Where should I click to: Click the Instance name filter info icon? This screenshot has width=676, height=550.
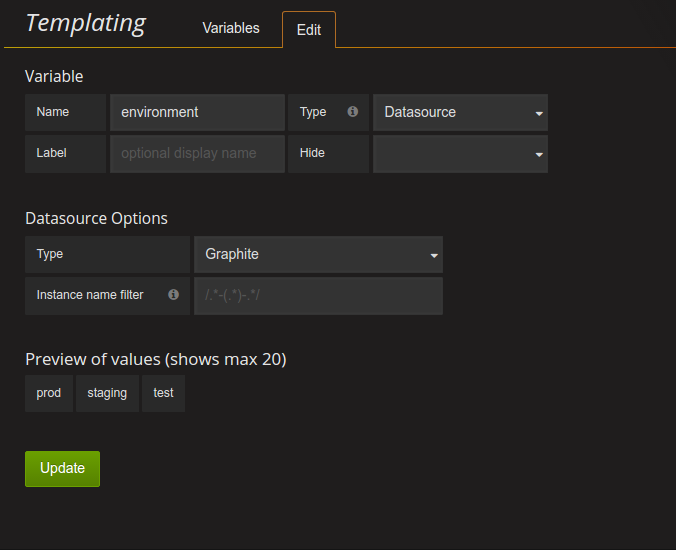tap(174, 295)
